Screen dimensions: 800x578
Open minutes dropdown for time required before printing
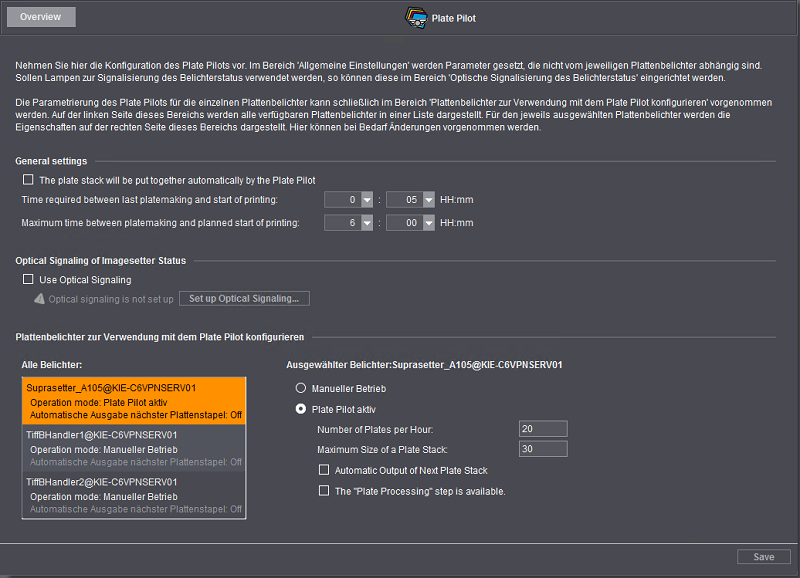[x=429, y=200]
